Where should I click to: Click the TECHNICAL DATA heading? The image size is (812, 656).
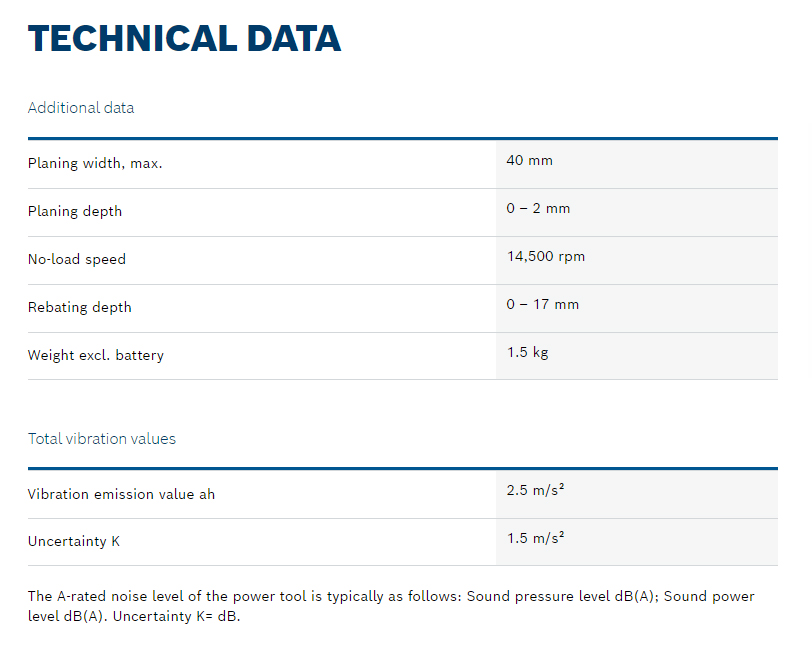pyautogui.click(x=184, y=38)
